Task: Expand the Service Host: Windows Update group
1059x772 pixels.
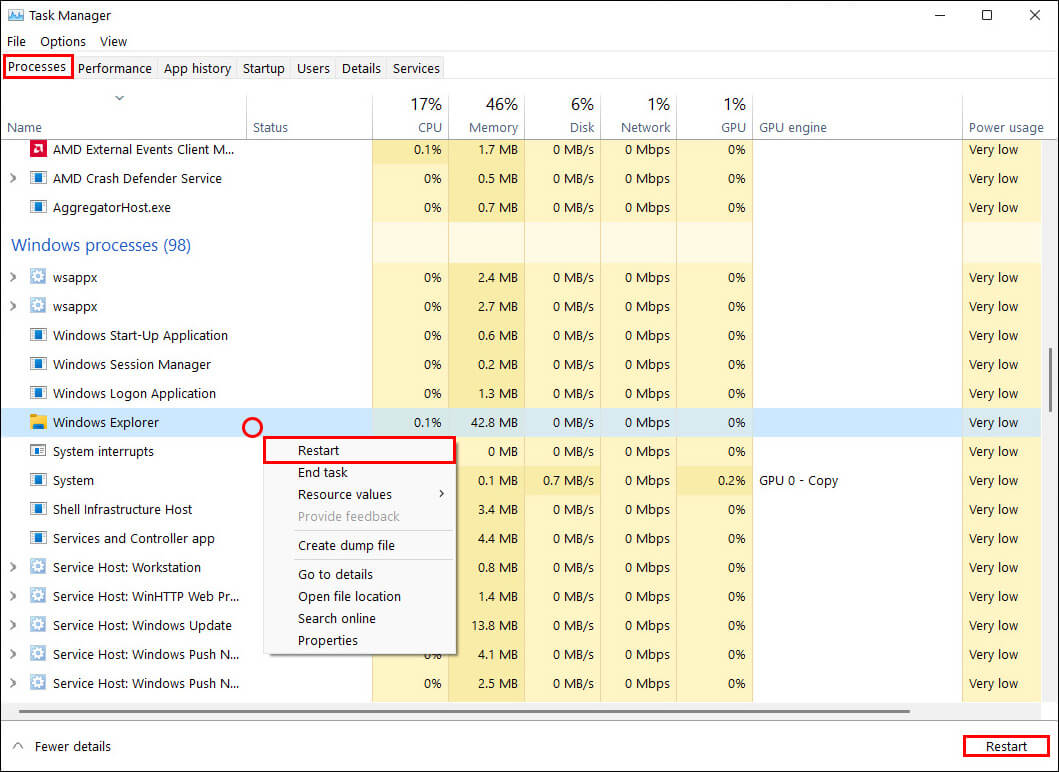Action: pos(13,625)
